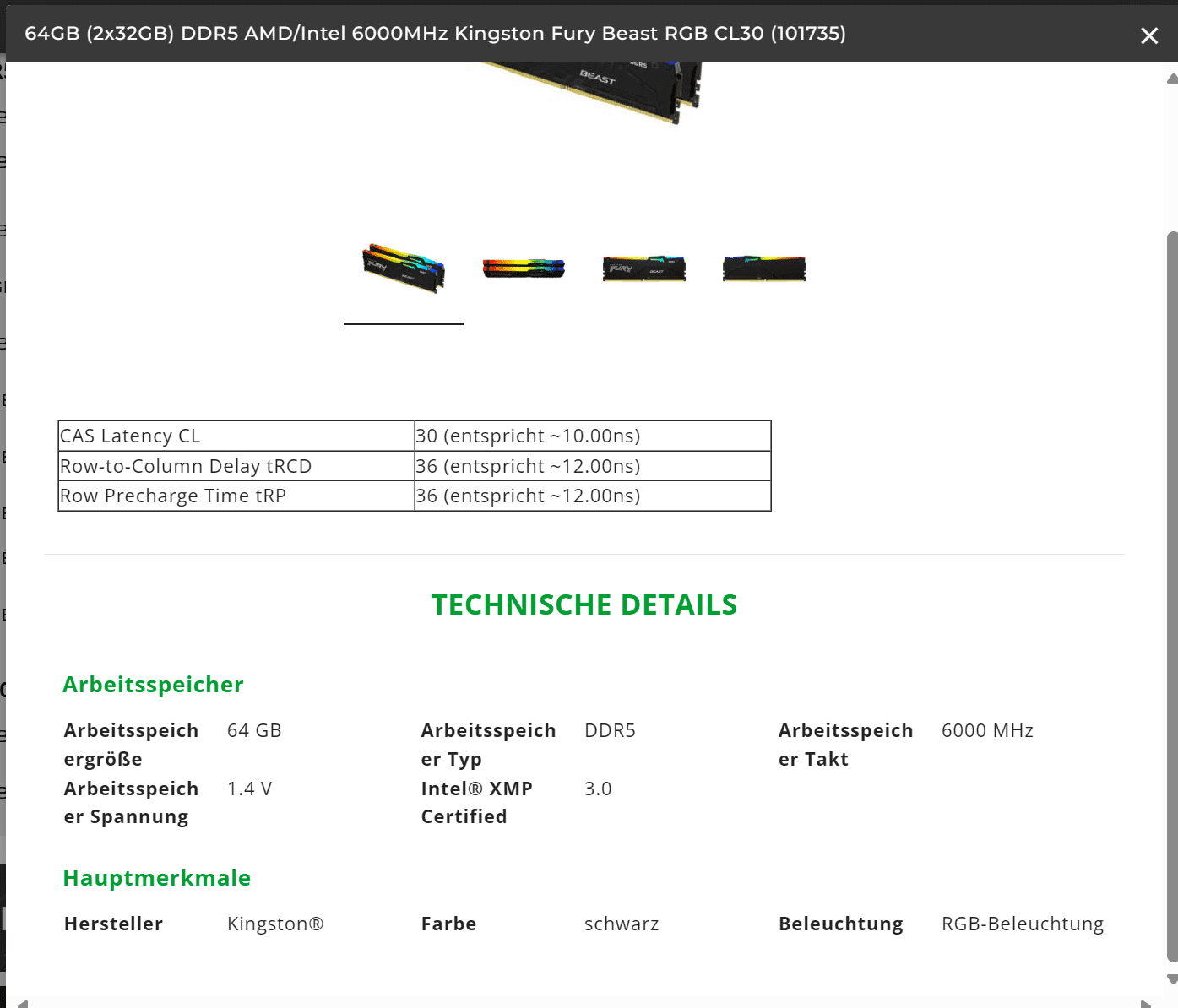Viewport: 1178px width, 1008px height.
Task: Click the '30 (entspricht ~10.00ns)' cell
Action: tap(593, 436)
